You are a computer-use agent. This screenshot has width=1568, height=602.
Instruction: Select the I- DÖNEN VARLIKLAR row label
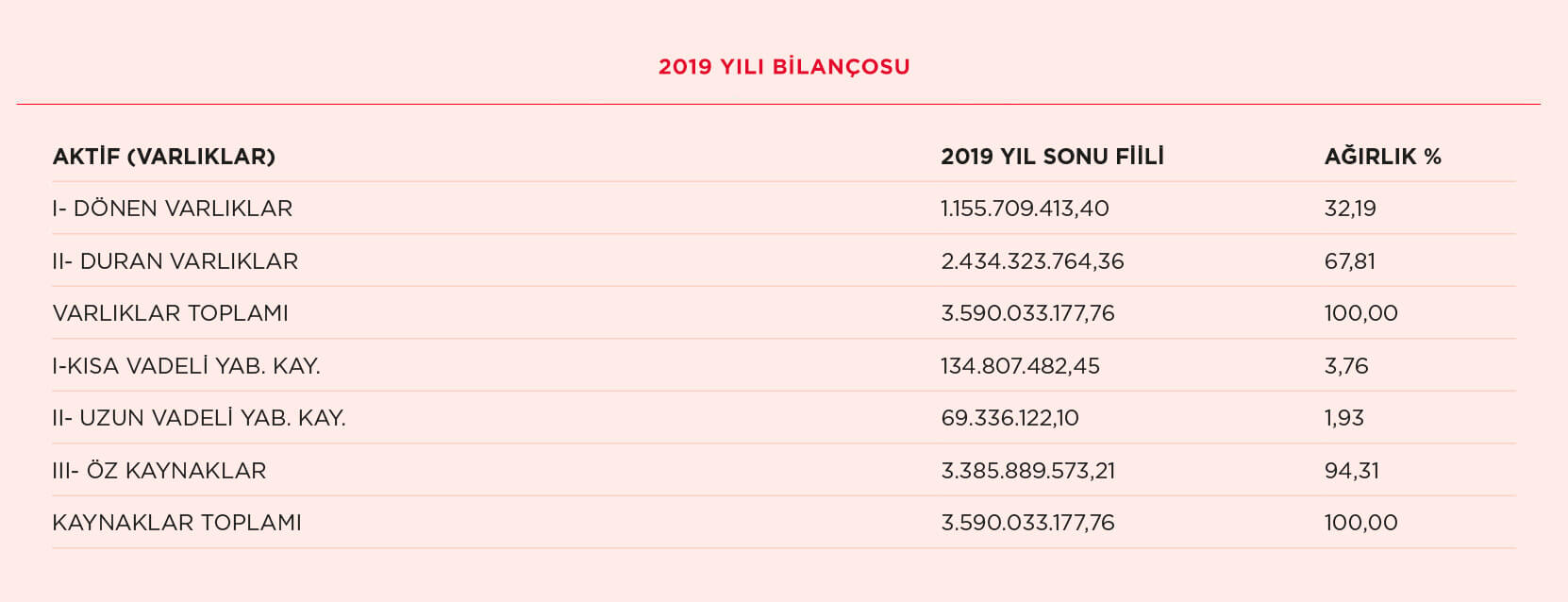point(173,209)
